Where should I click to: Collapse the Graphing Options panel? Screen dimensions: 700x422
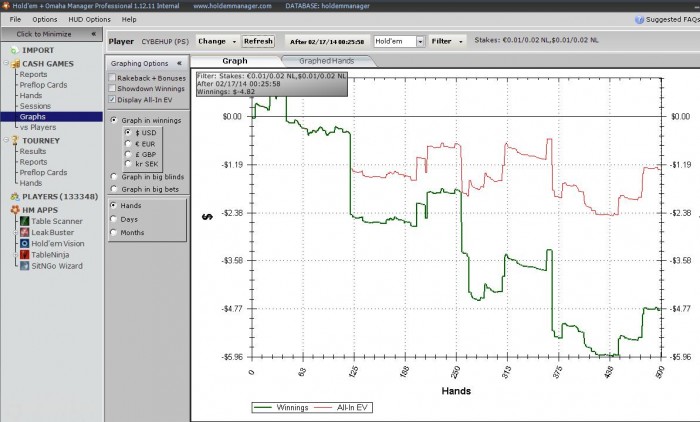pyautogui.click(x=178, y=62)
